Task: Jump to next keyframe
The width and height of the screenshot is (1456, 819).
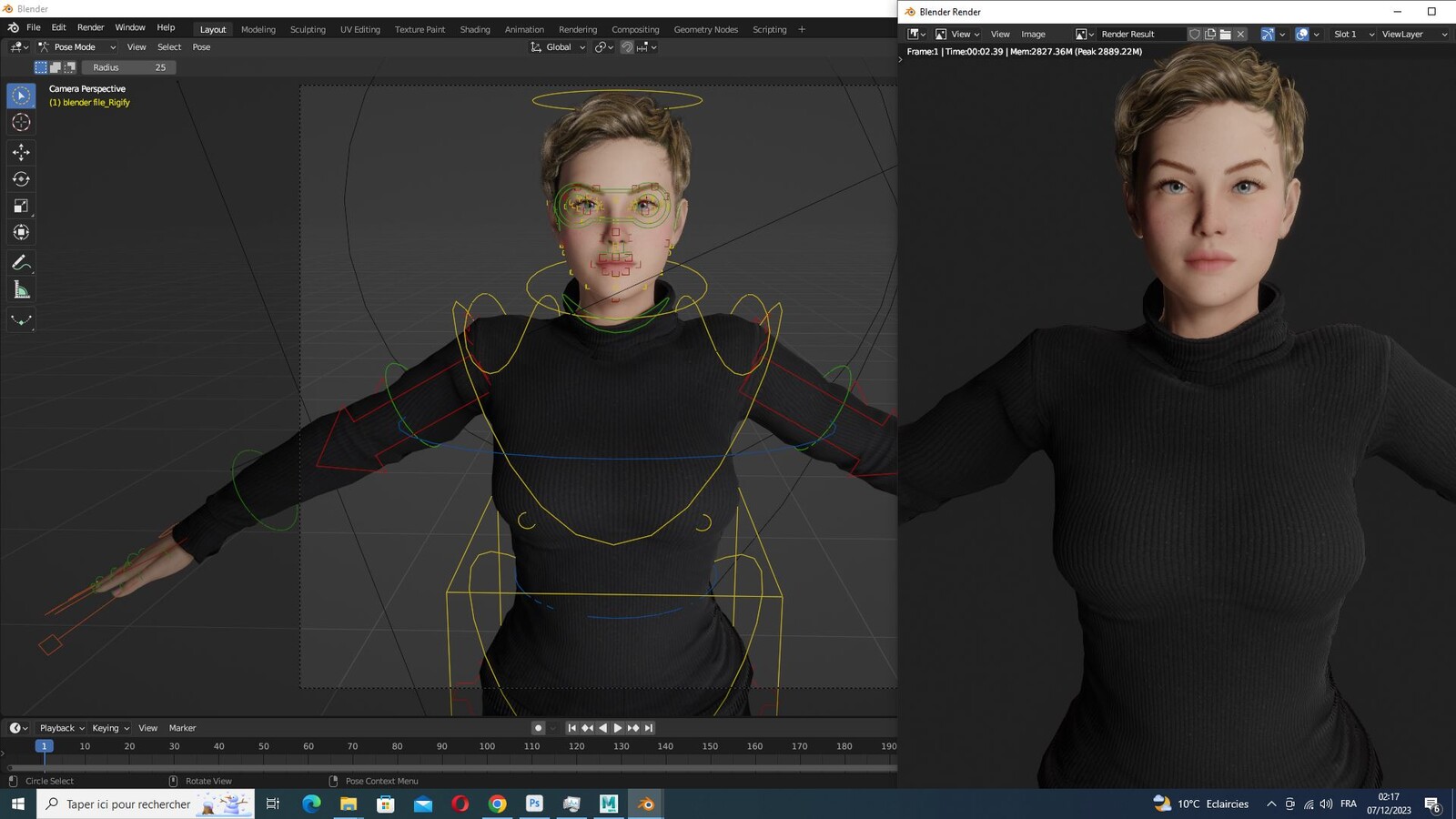Action: coord(633,728)
